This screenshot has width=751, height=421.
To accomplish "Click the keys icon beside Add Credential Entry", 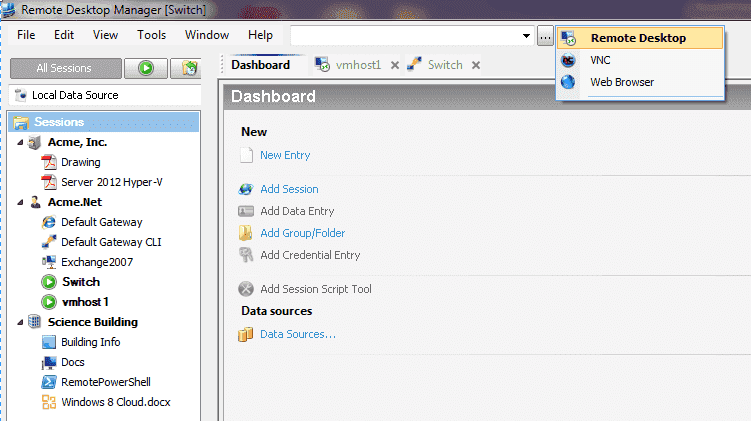I will click(246, 255).
